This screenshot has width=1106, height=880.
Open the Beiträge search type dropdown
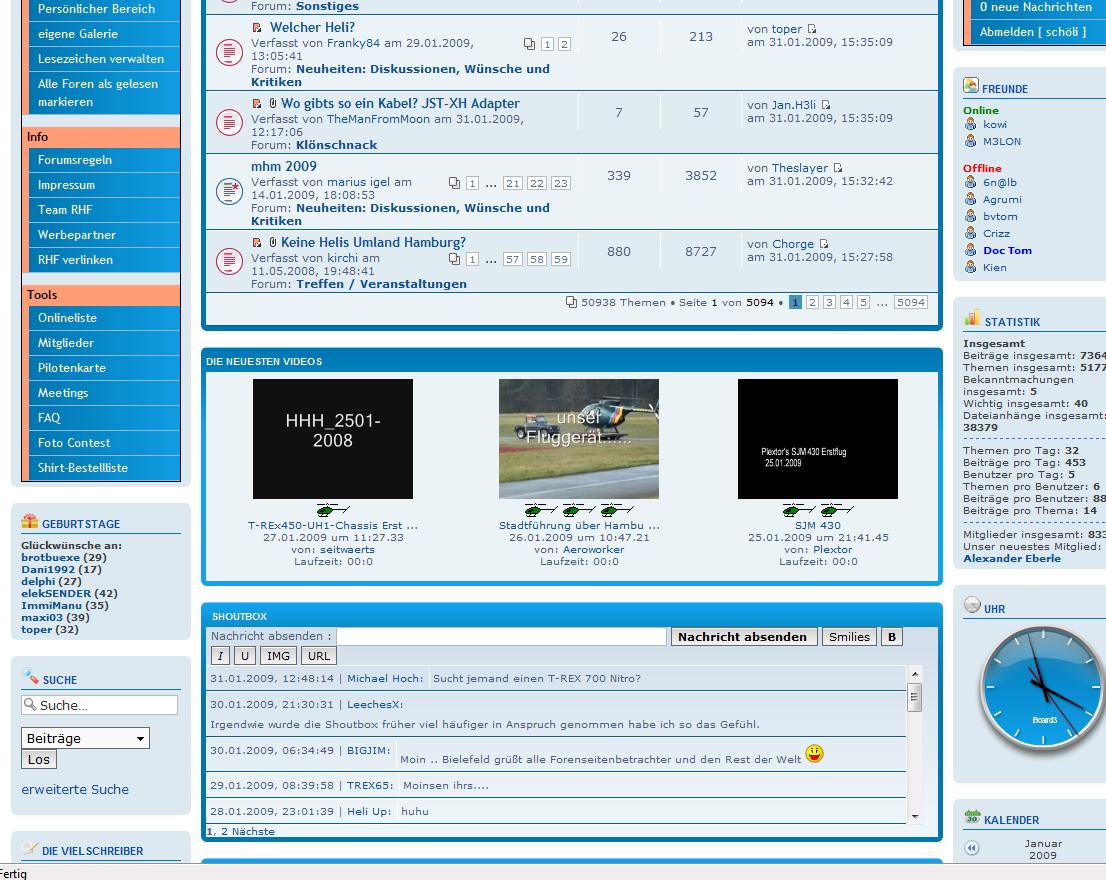pyautogui.click(x=85, y=738)
